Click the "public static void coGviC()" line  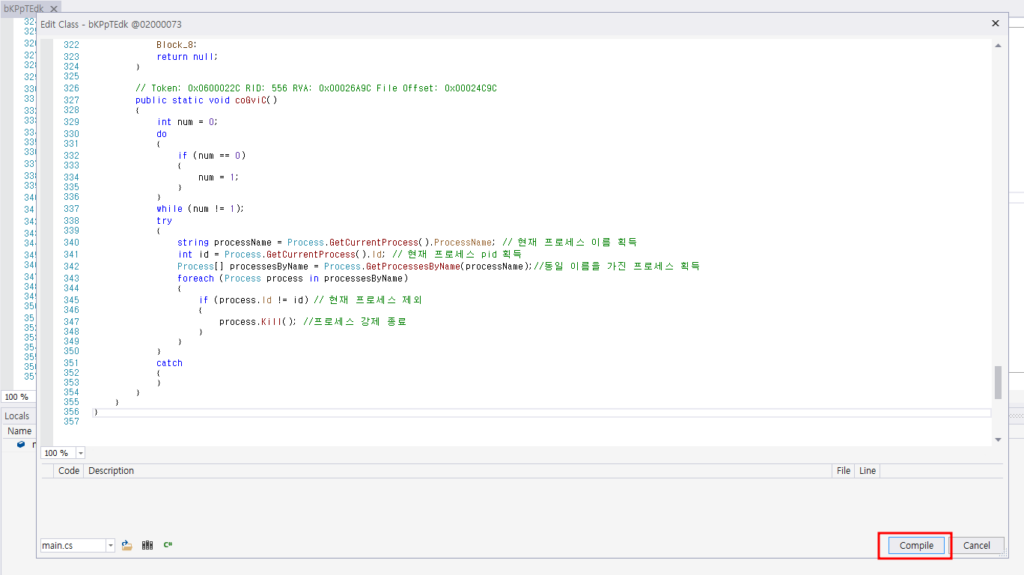tap(206, 100)
